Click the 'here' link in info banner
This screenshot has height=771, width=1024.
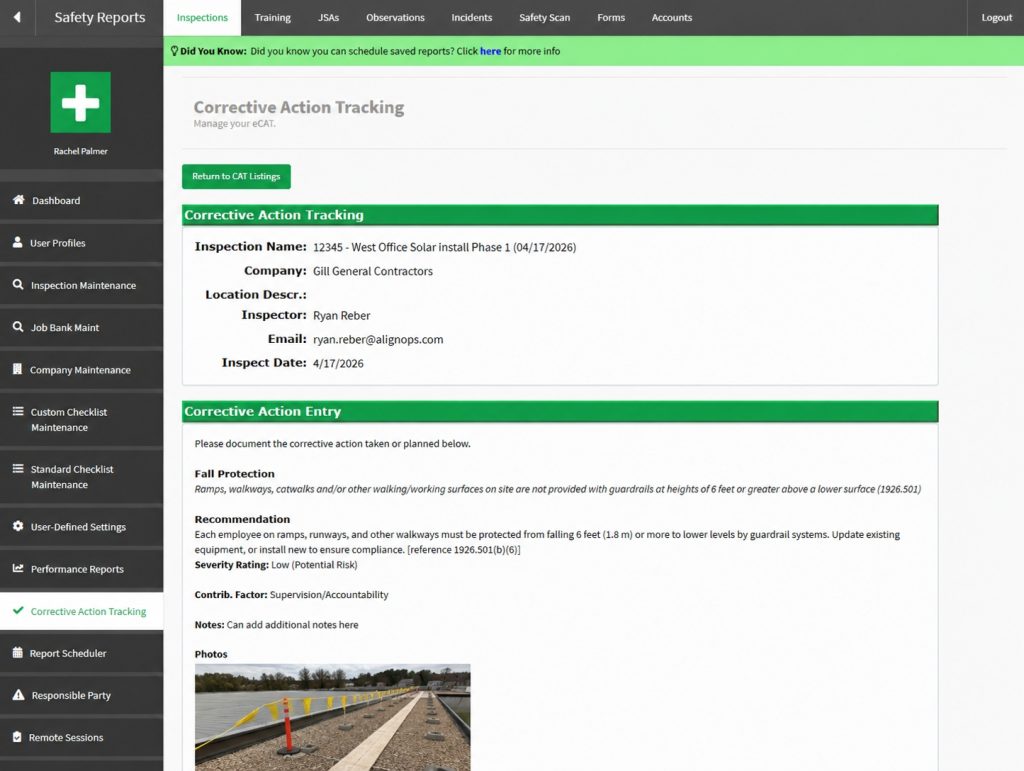pyautogui.click(x=490, y=51)
